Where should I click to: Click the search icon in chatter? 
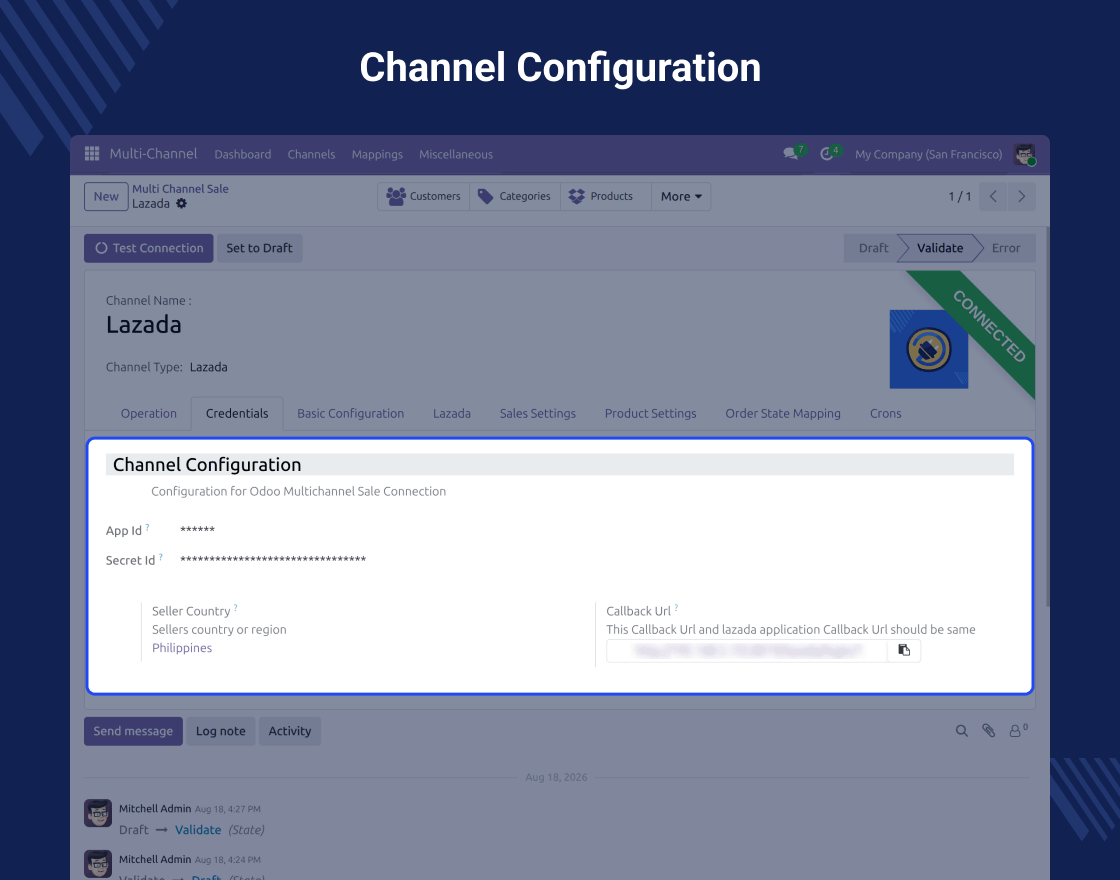961,731
